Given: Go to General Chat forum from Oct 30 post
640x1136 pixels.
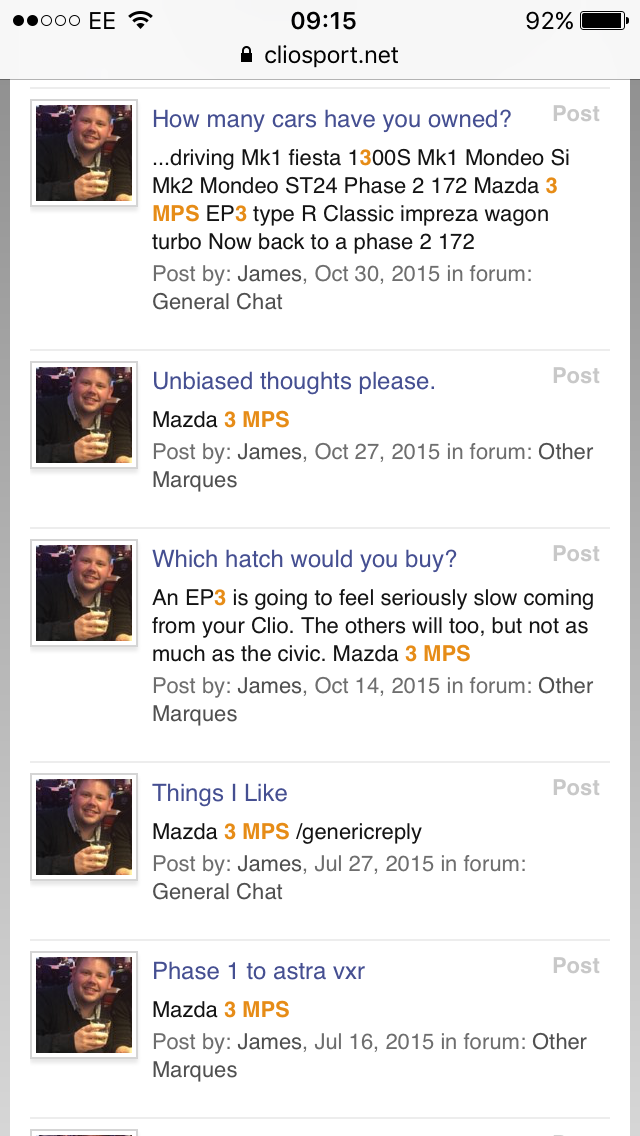Looking at the screenshot, I should [x=217, y=302].
